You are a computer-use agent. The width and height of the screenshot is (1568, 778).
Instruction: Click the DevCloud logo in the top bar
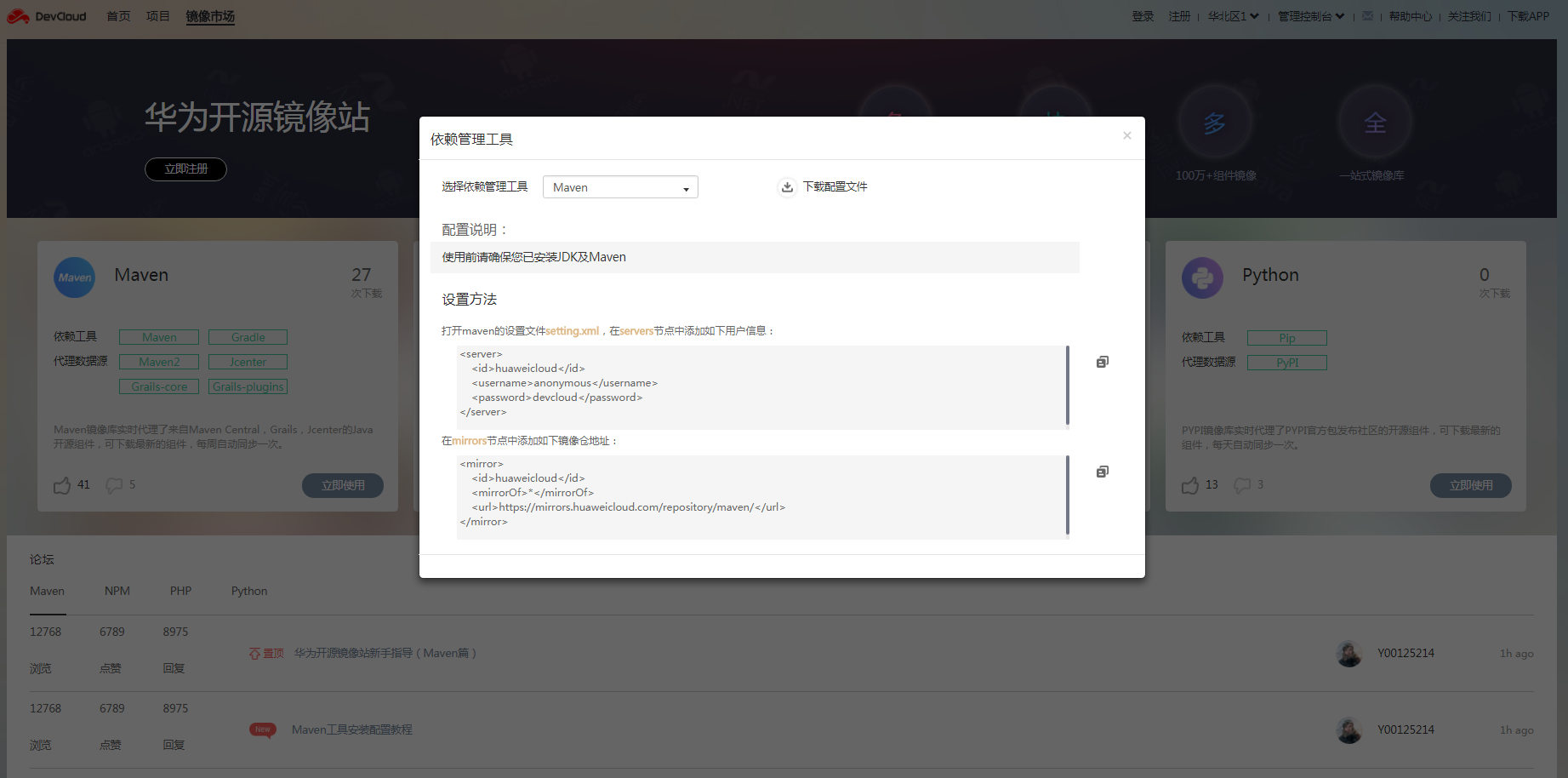[x=46, y=15]
